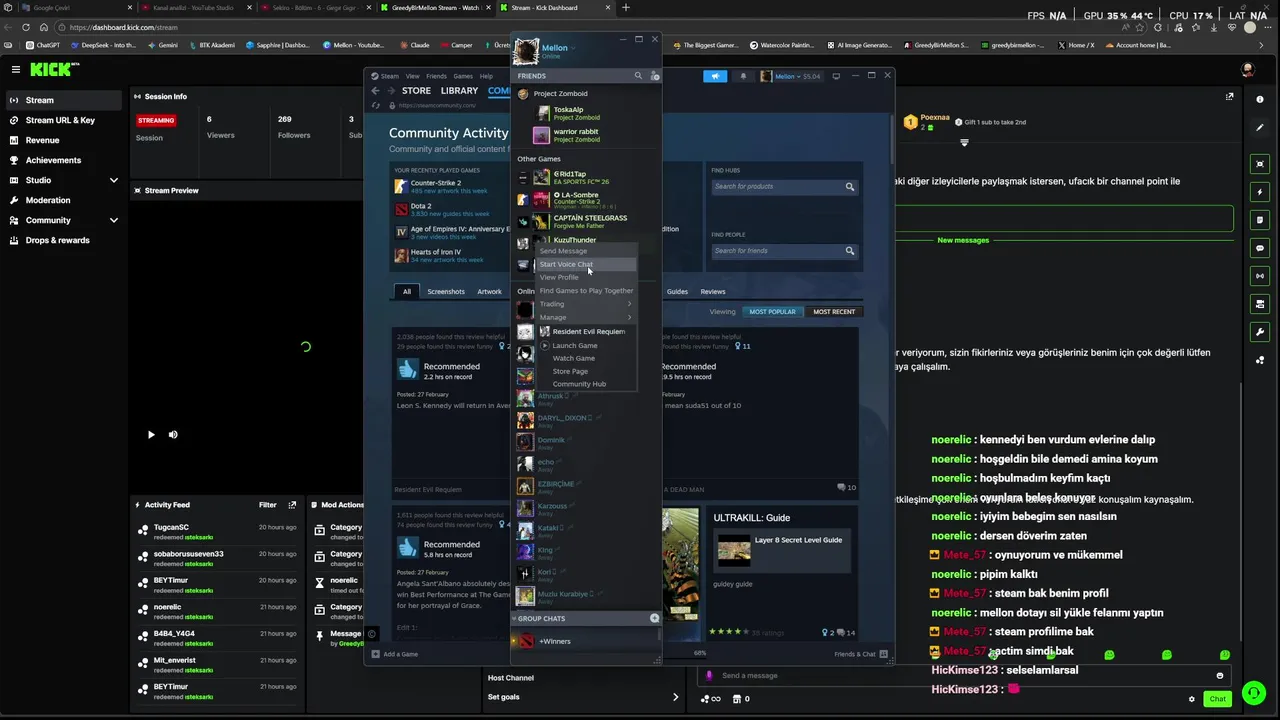Toggle Steam Big Picture mode icon

836,76
